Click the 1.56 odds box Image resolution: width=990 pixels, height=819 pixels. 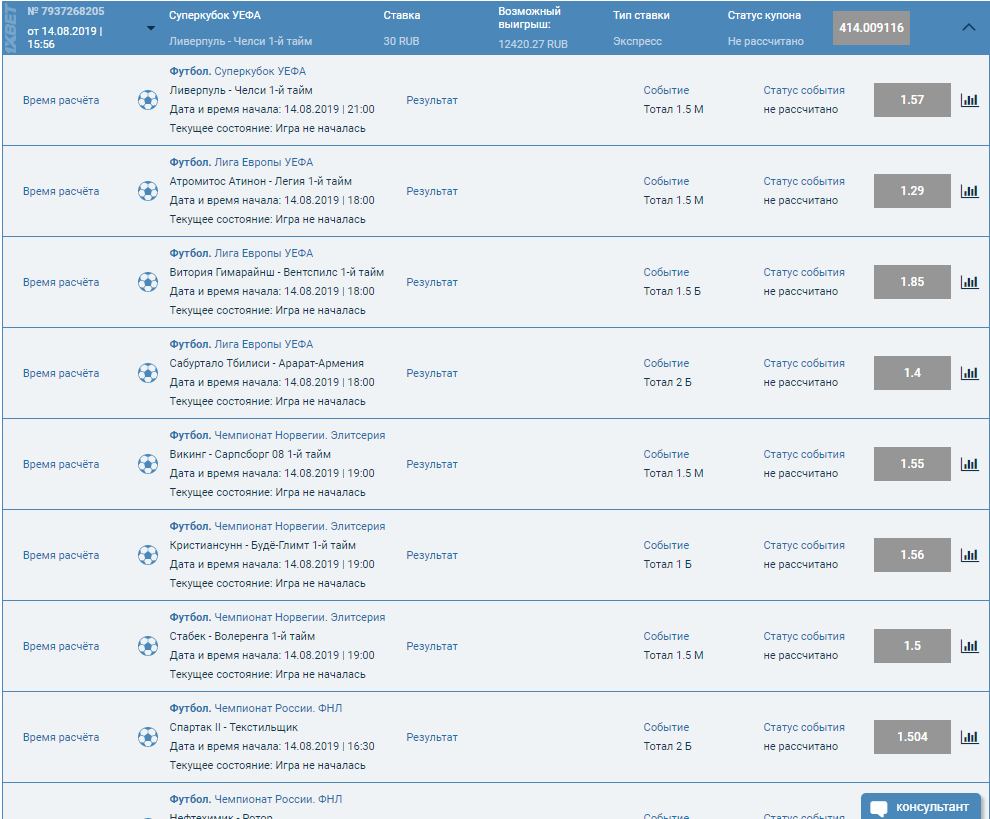click(x=911, y=555)
